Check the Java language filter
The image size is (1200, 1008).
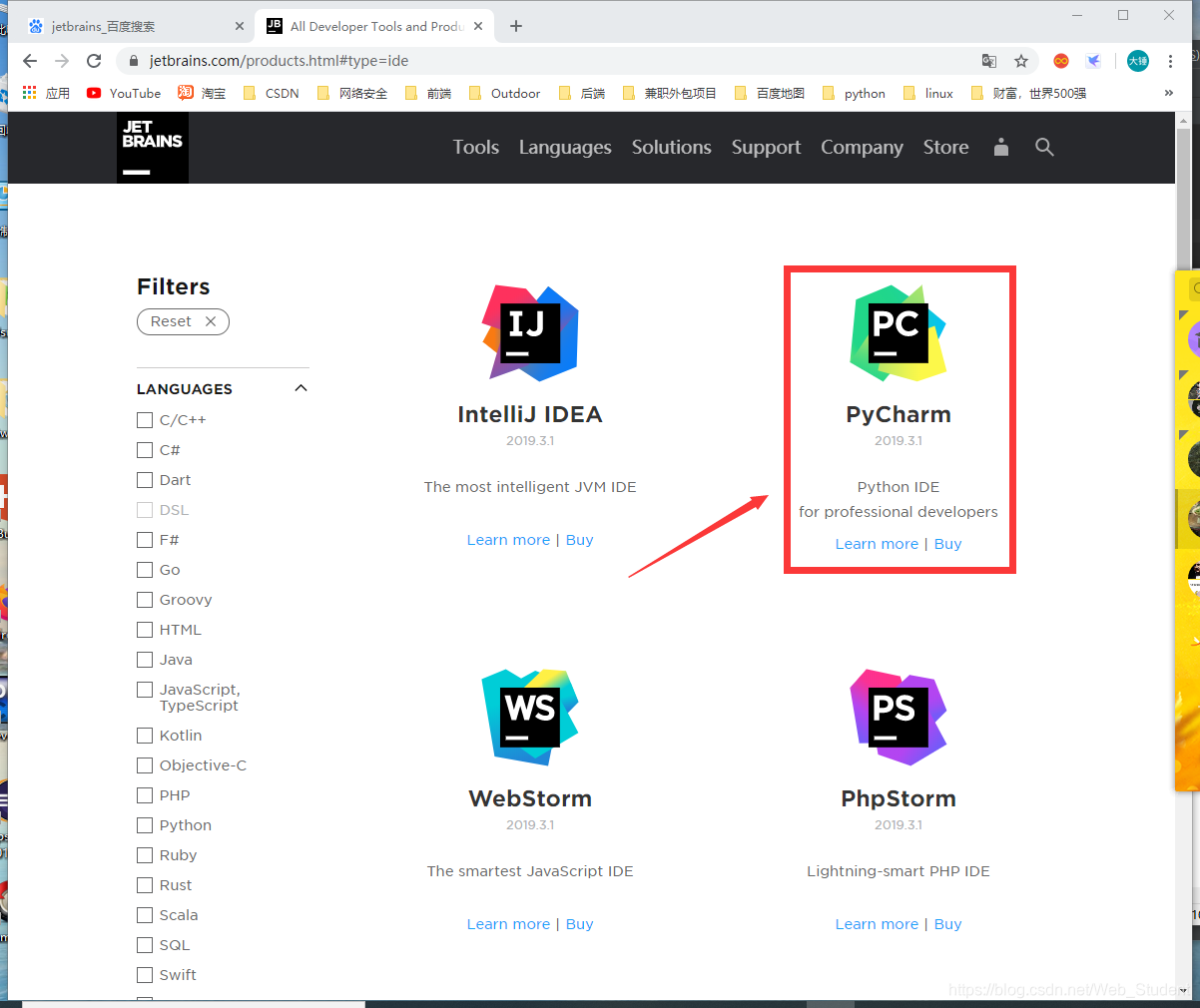coord(145,660)
